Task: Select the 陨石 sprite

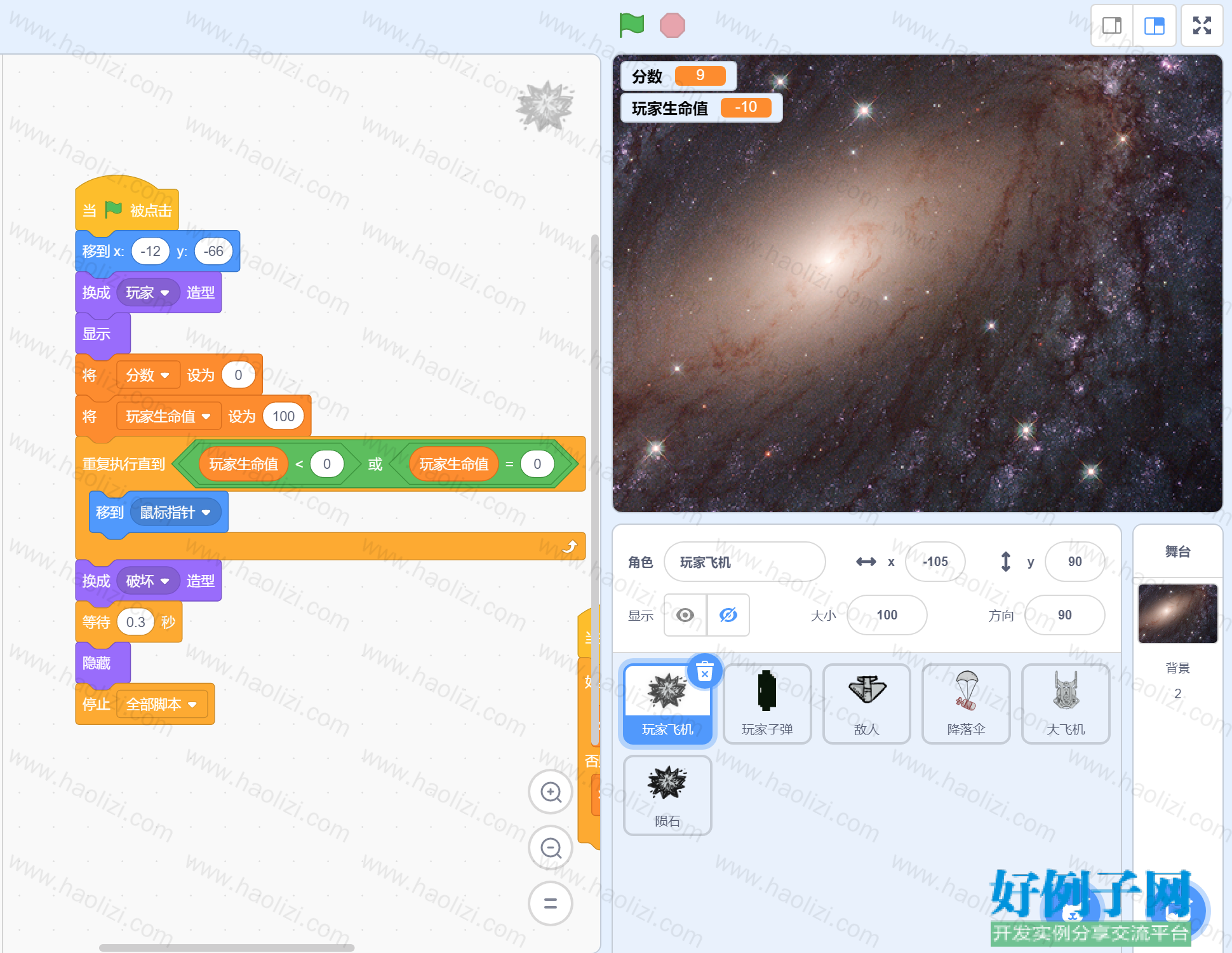Action: (667, 795)
